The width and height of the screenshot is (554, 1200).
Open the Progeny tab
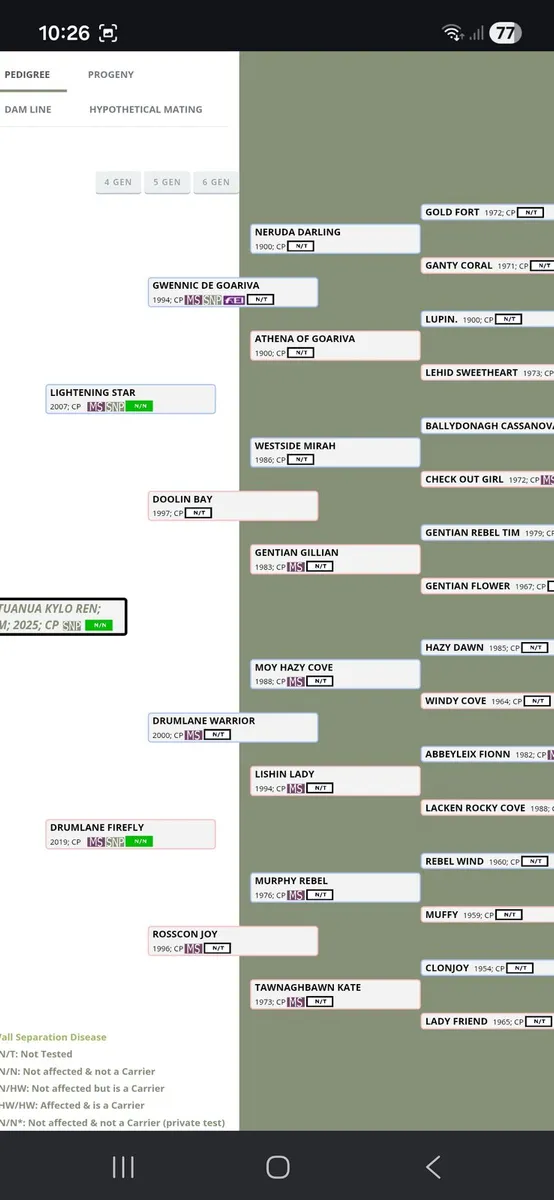[x=111, y=75]
